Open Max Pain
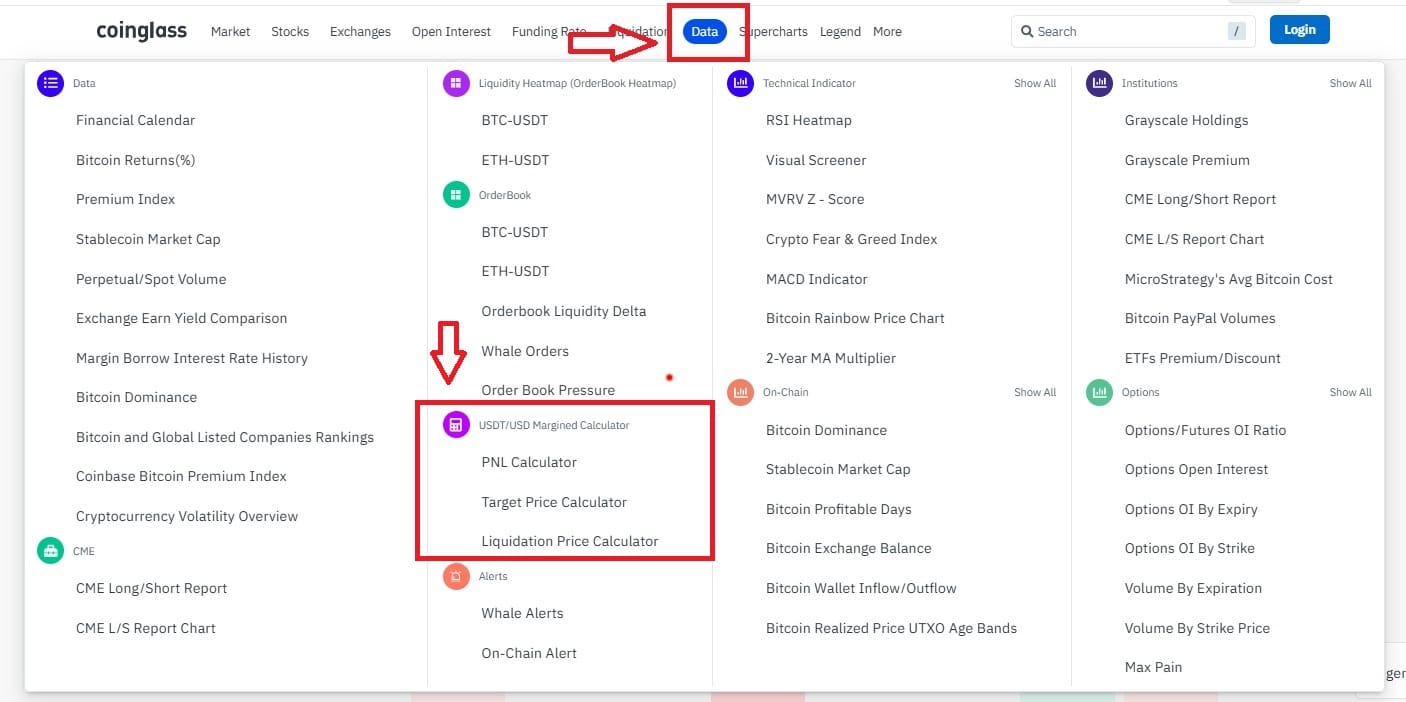 (1153, 667)
